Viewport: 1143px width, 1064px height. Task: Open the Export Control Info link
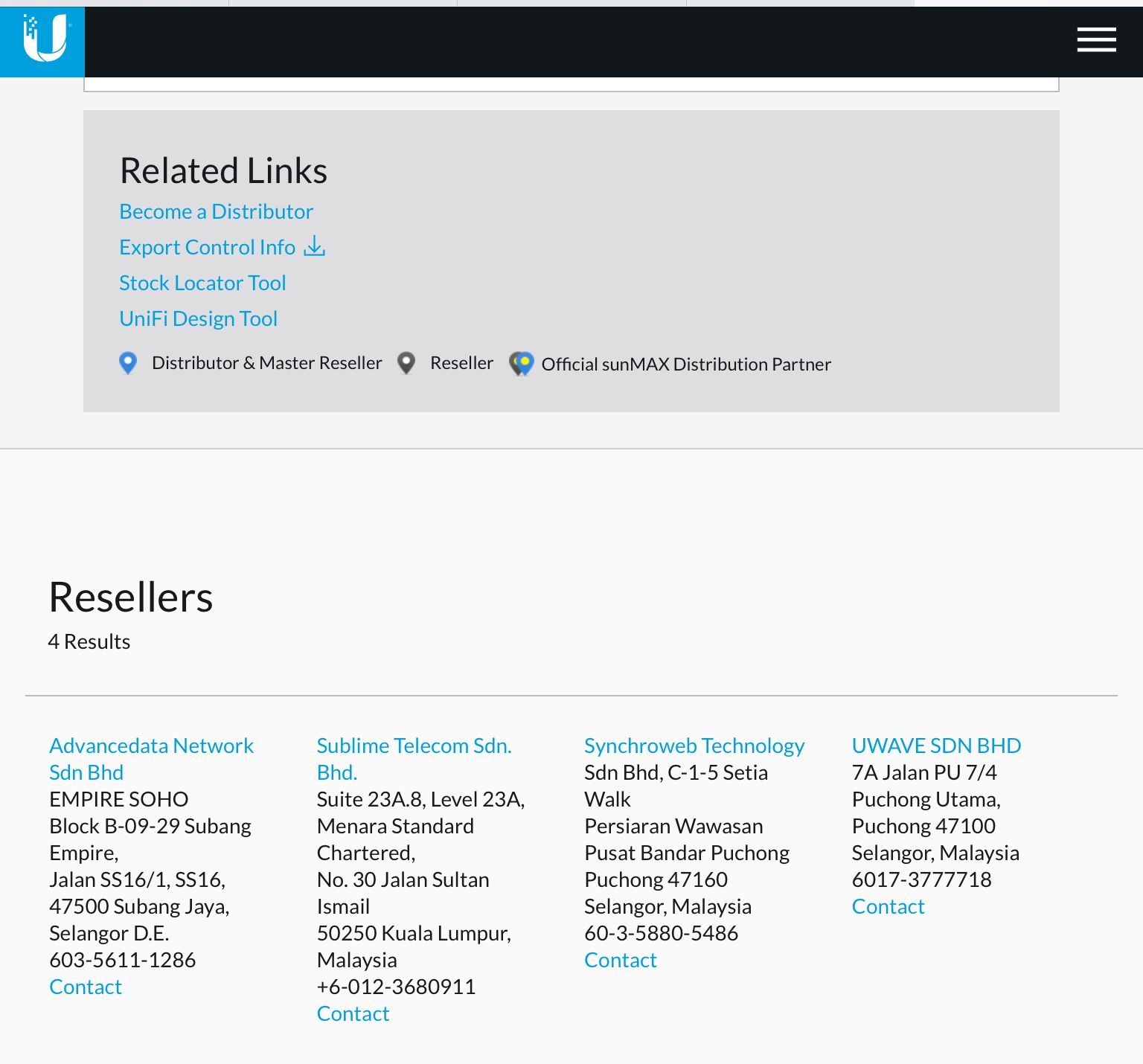[x=207, y=247]
